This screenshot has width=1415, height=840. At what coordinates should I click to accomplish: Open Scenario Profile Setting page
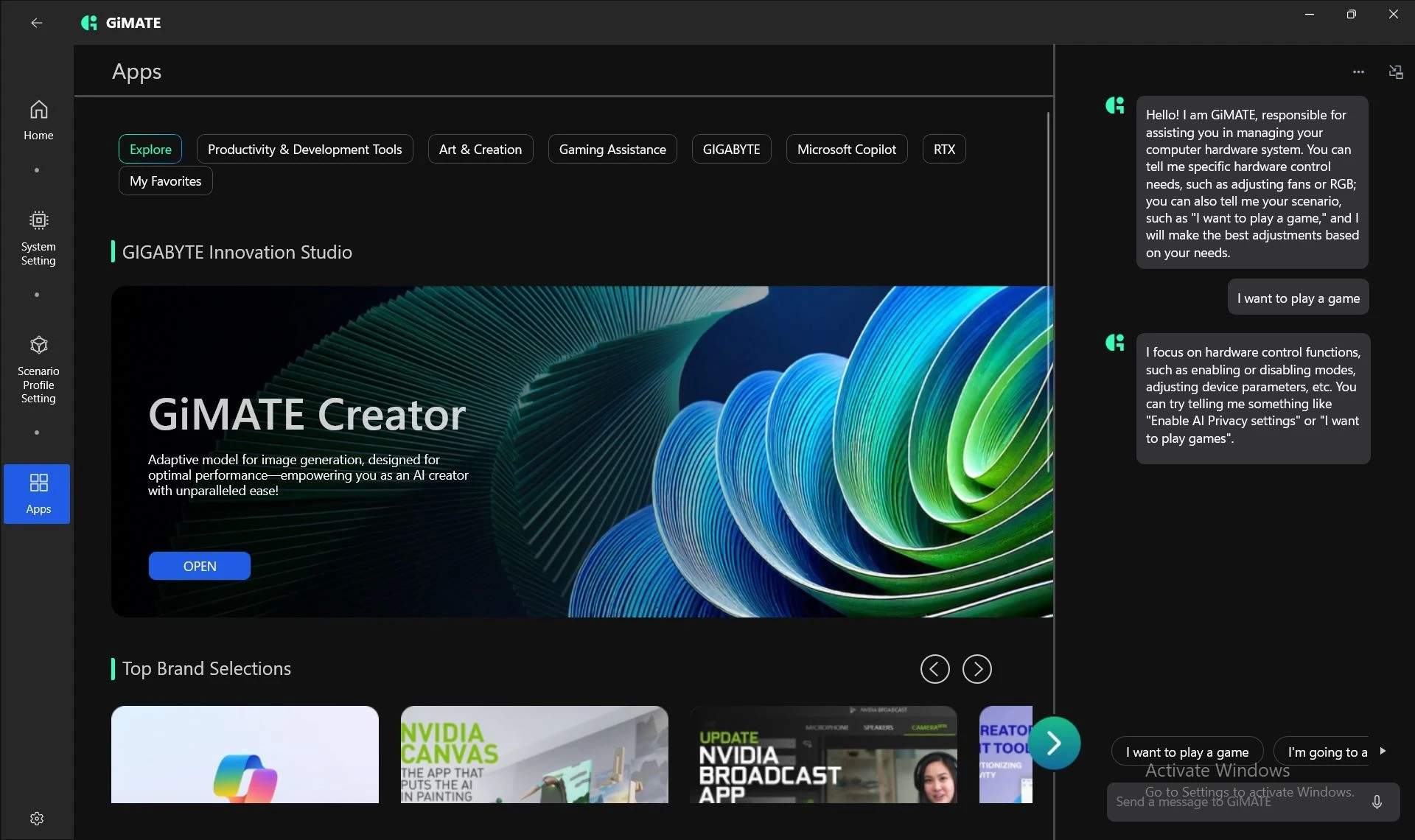(38, 369)
